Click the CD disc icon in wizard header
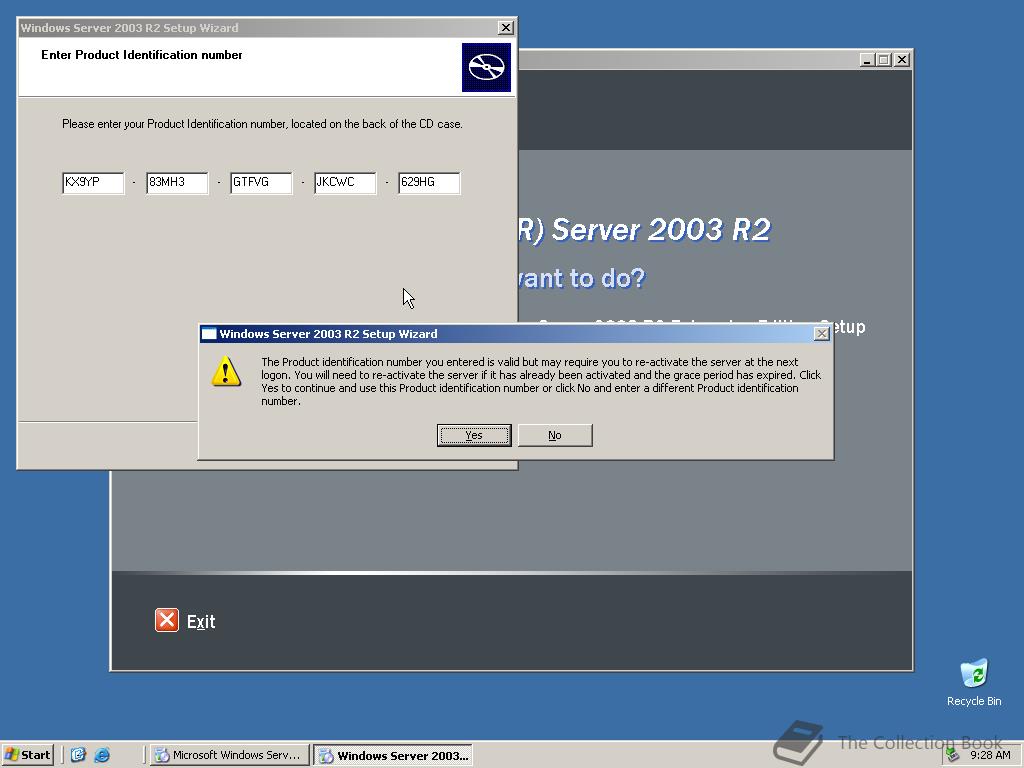This screenshot has width=1024, height=768. (x=487, y=67)
